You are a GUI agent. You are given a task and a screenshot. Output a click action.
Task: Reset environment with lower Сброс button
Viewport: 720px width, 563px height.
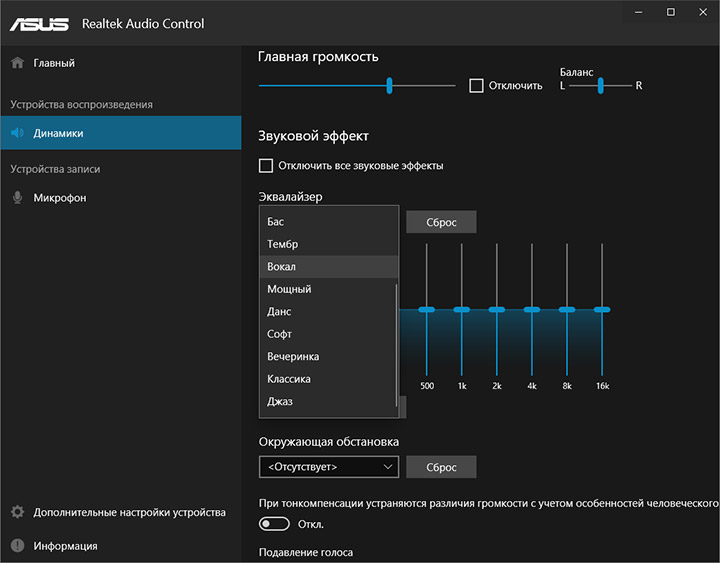(x=441, y=467)
